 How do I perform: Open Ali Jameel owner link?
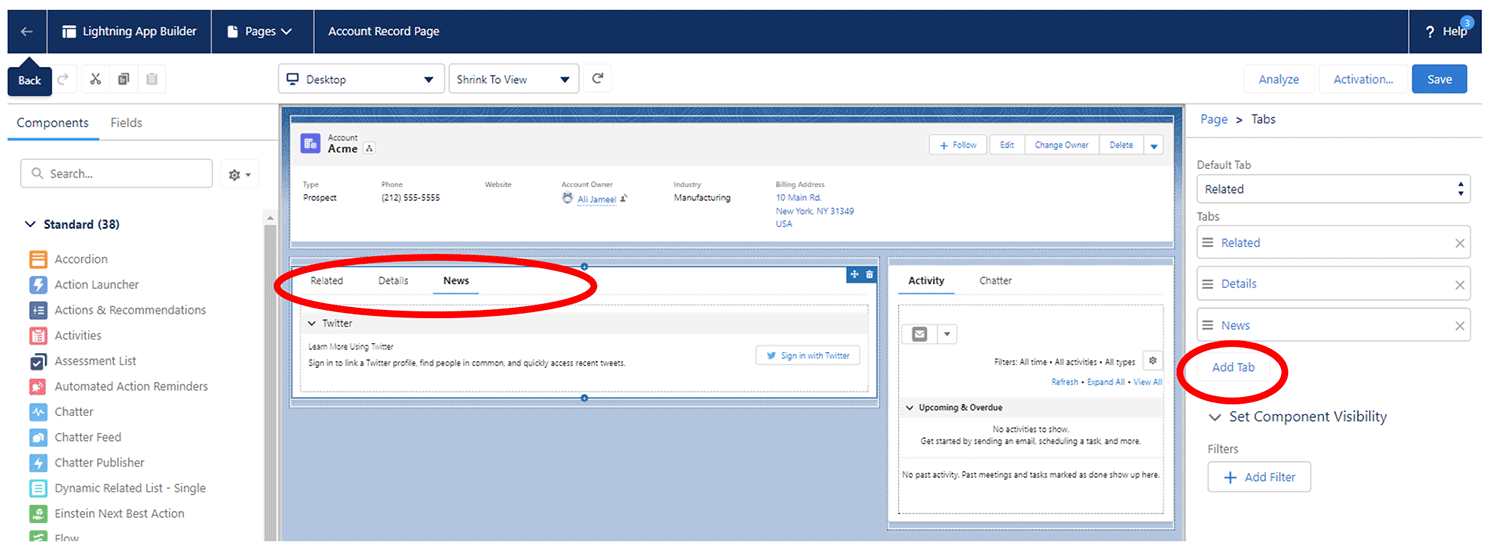coord(597,199)
